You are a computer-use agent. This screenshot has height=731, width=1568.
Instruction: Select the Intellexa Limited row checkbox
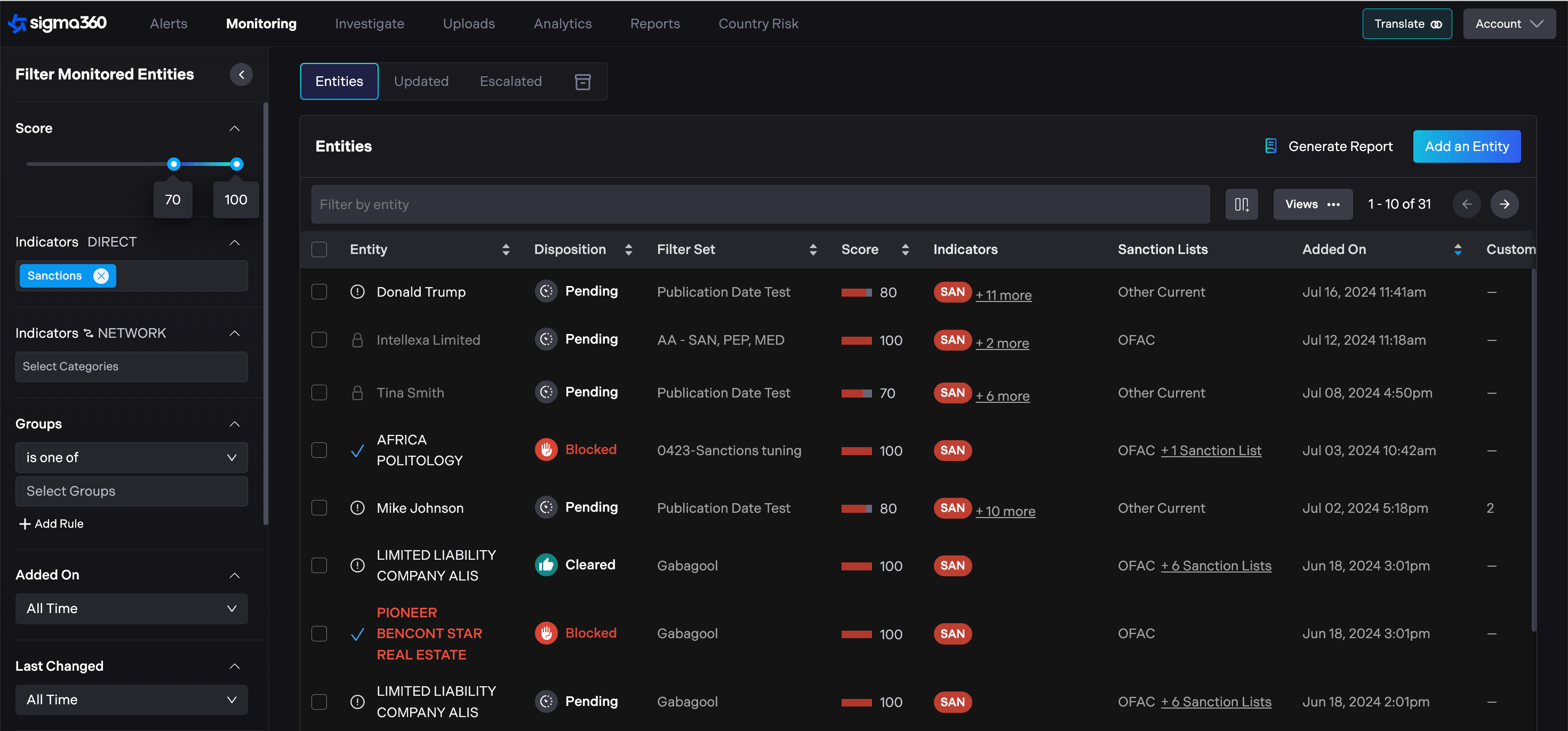(x=319, y=340)
